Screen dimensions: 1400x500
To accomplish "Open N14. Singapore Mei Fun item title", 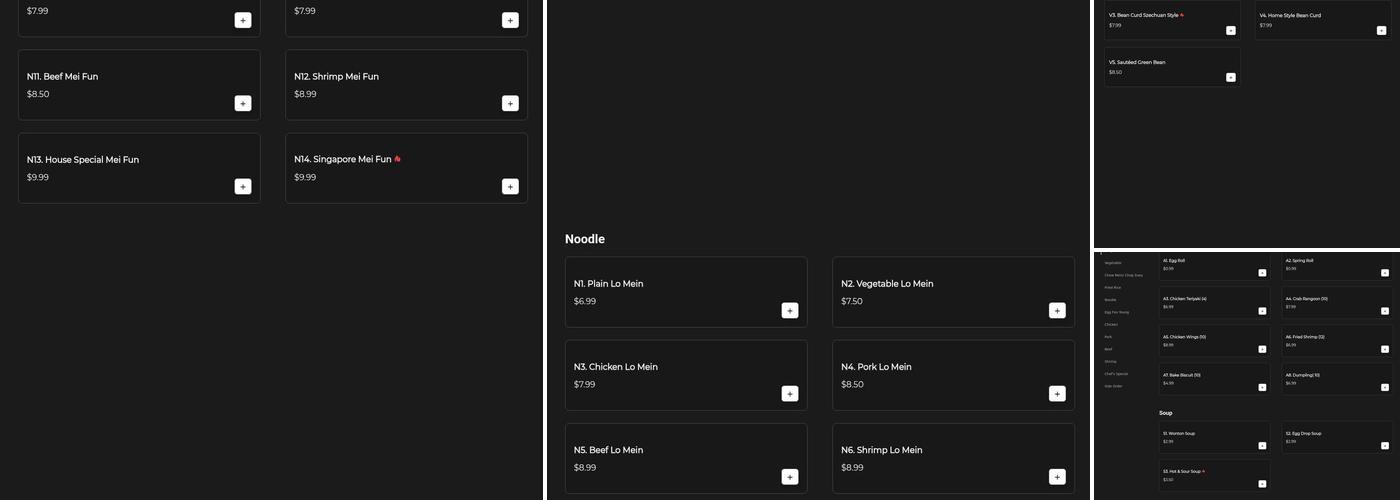I will pos(342,159).
